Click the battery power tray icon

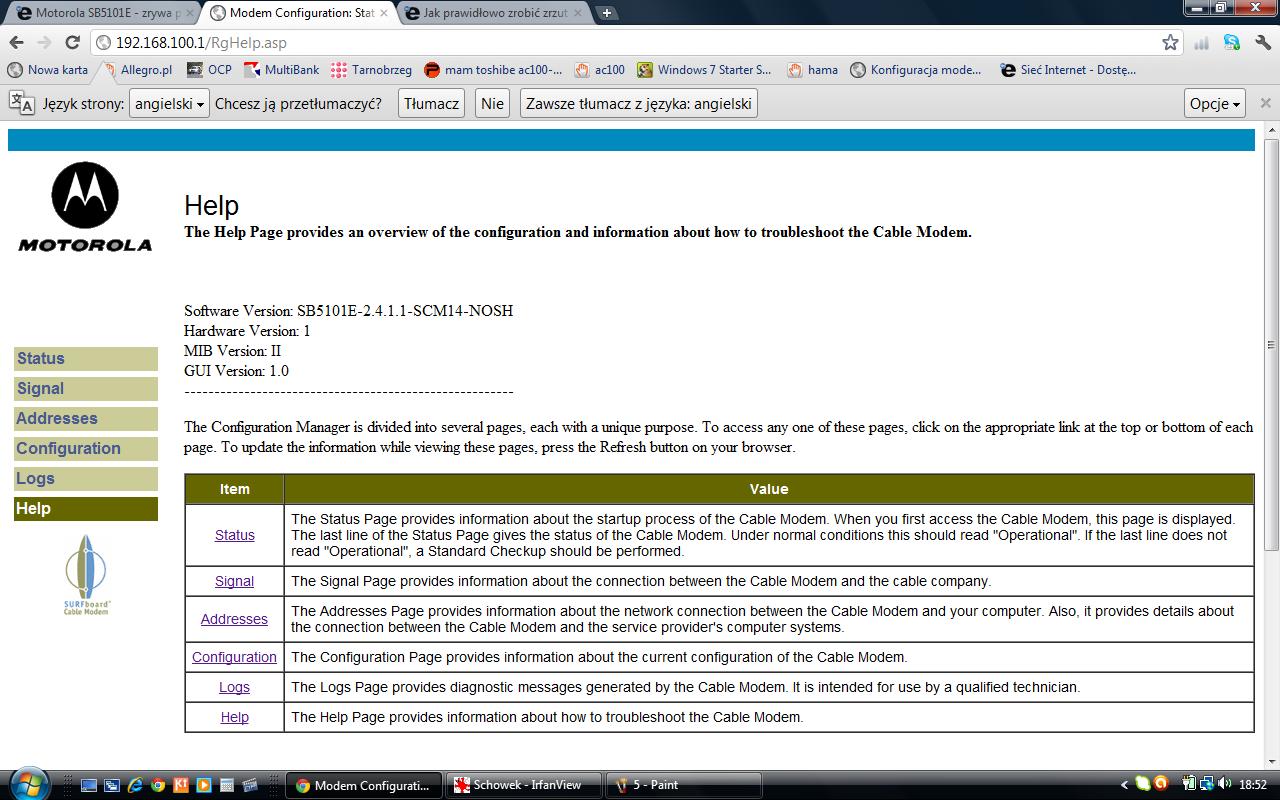pos(1190,785)
